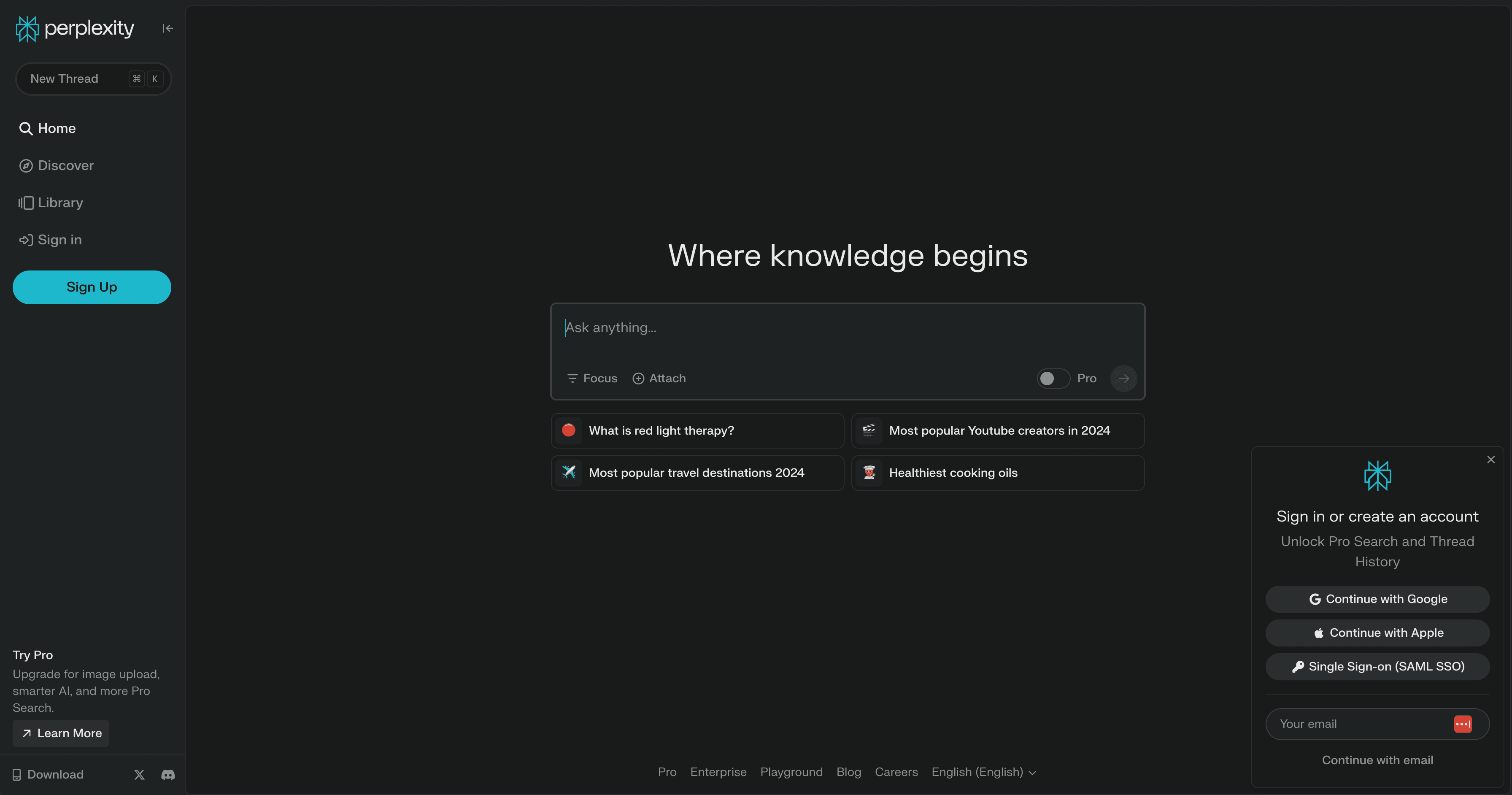
Task: Click the Perplexity logo in the sidebar
Action: tap(75, 28)
